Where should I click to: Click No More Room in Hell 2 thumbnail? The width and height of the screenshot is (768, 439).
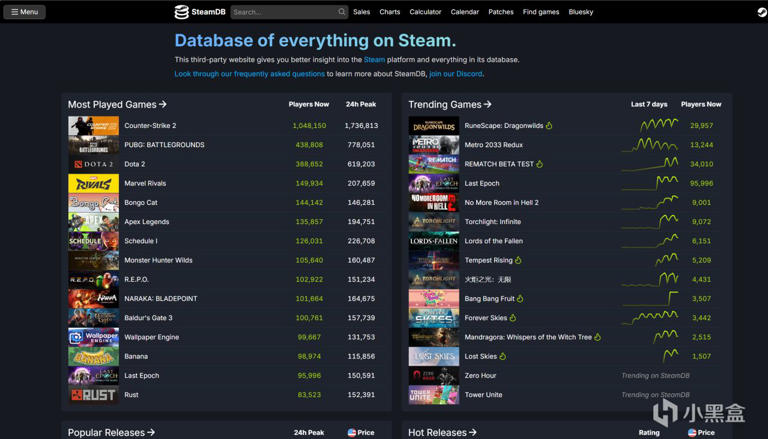click(x=434, y=202)
